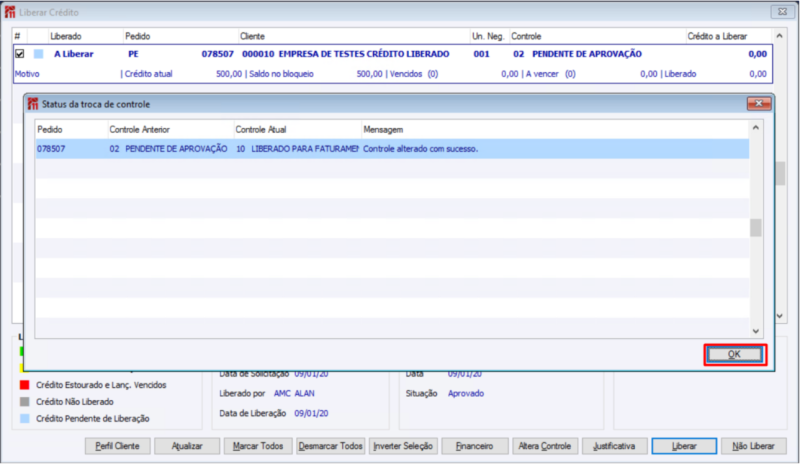
Task: Click the 'Aprovado' Situação value
Action: [x=466, y=394]
